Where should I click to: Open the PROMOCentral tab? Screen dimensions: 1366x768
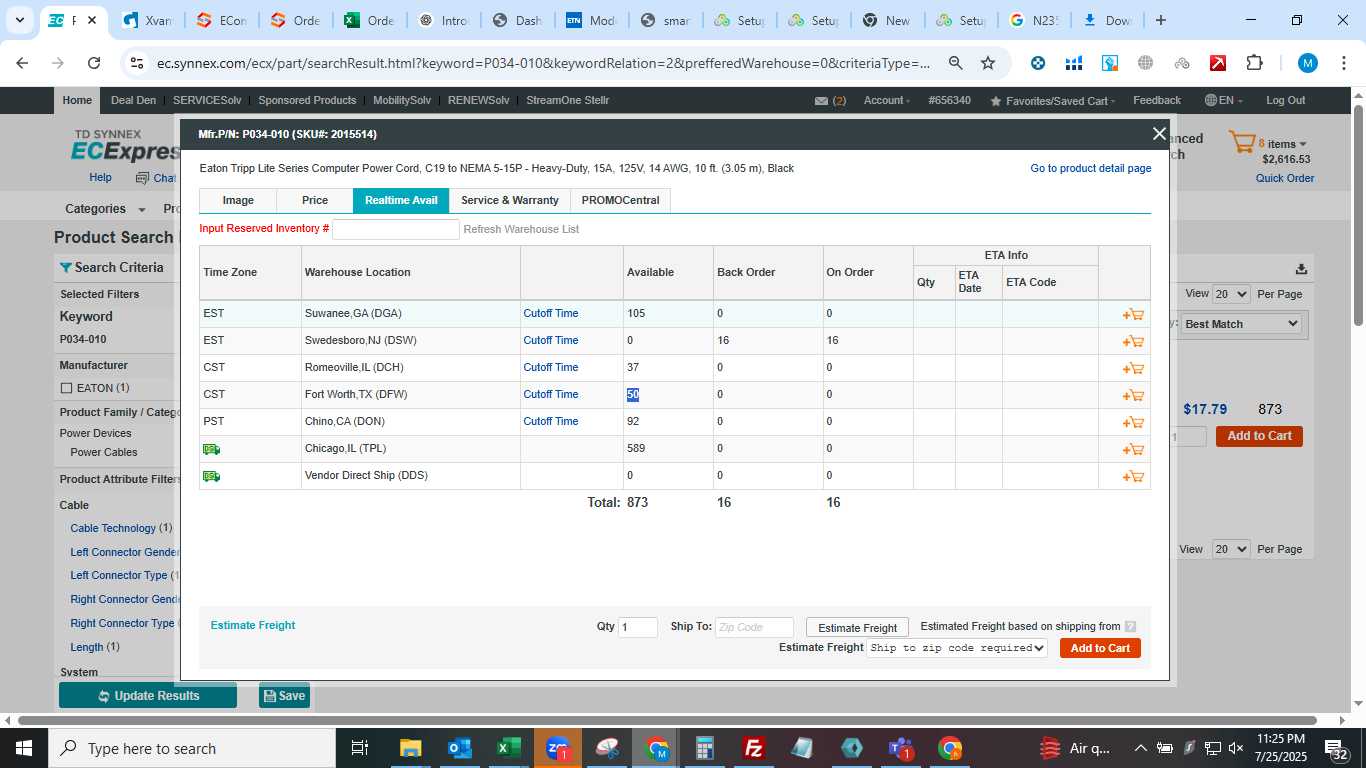pos(620,201)
